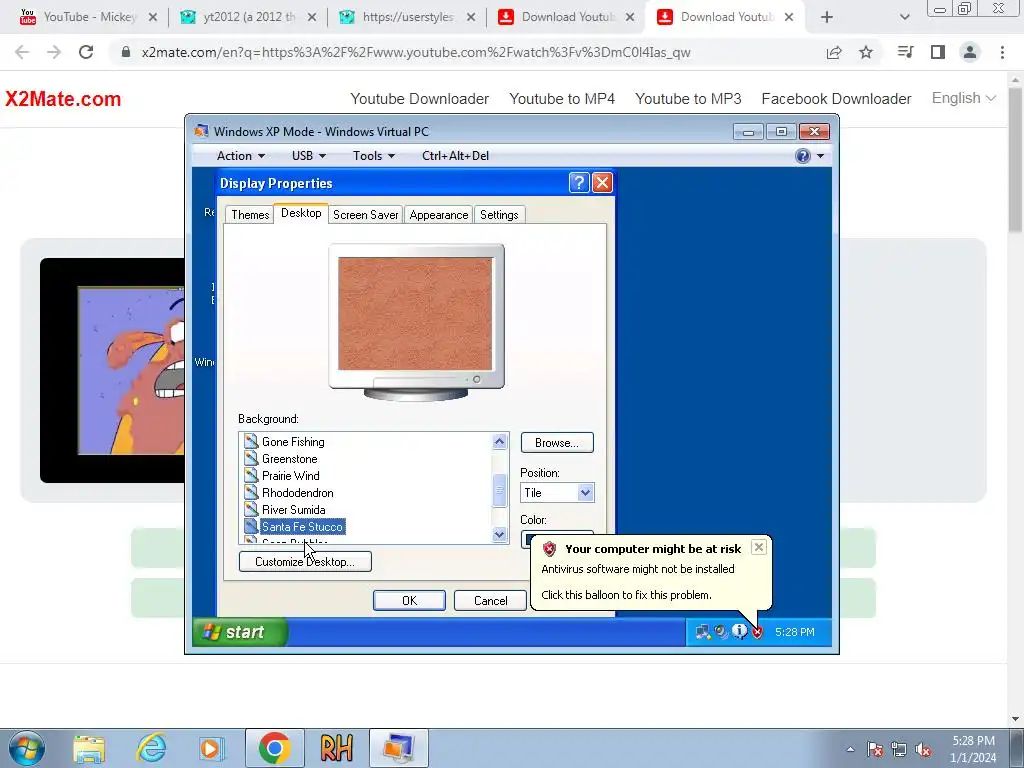This screenshot has height=768, width=1024.
Task: Close the security warning balloon
Action: [758, 547]
